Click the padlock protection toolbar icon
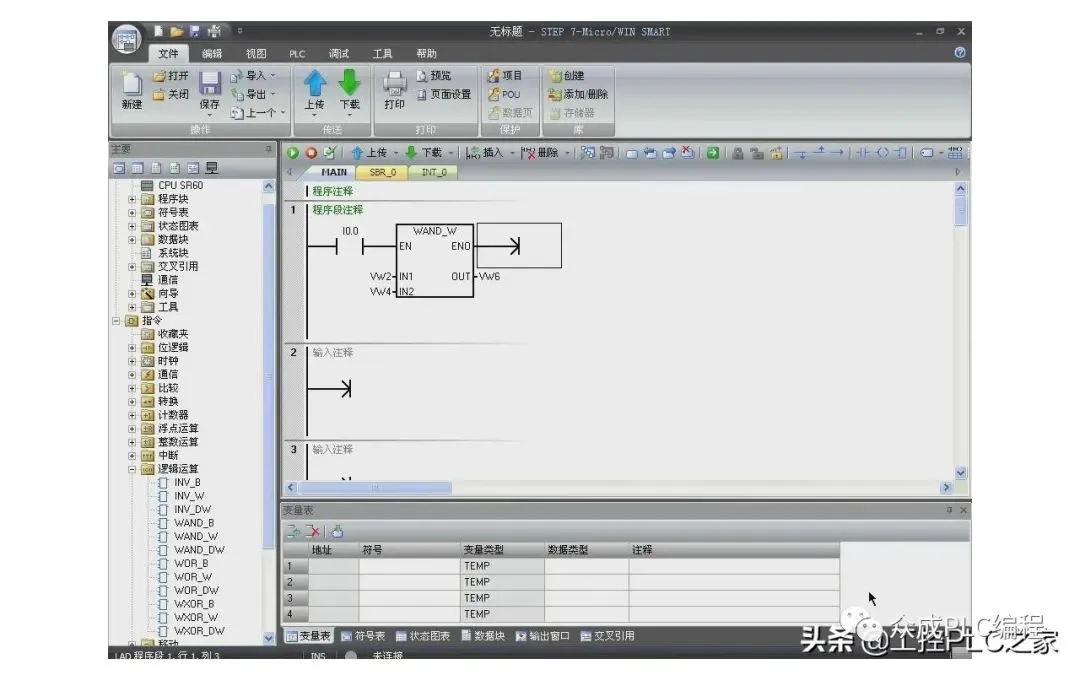1080x675 pixels. click(x=738, y=153)
